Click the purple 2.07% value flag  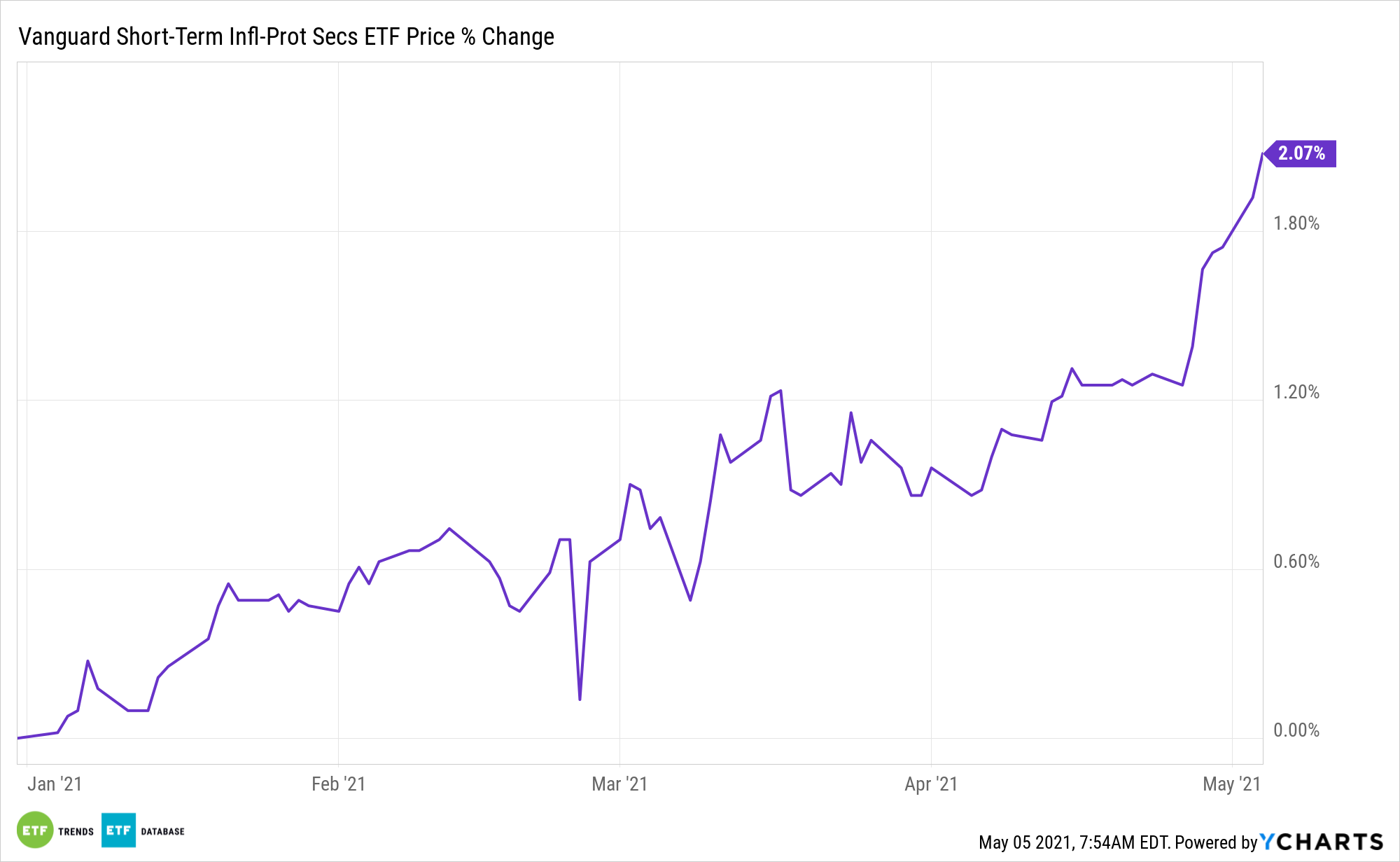(1302, 153)
